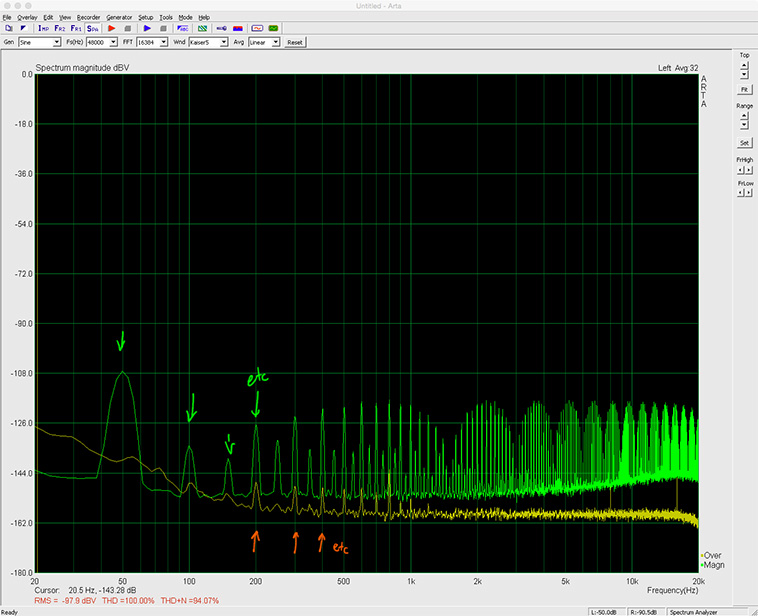Viewport: 758px width, 616px height.
Task: Open the Setup menu
Action: pyautogui.click(x=146, y=17)
